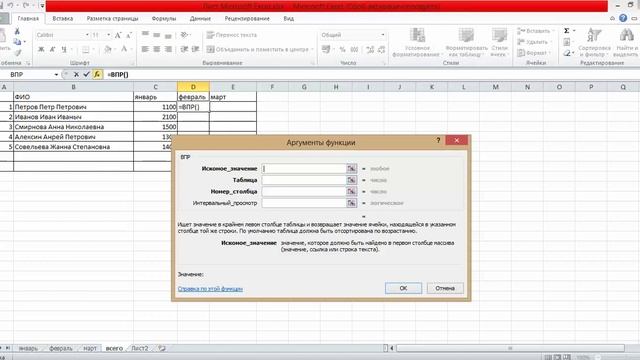Open the borders dropdown in font group
The image size is (640, 360).
click(93, 50)
